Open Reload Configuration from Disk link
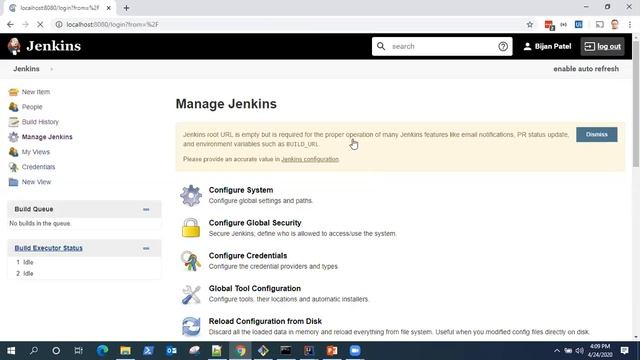Viewport: 640px width, 360px height. pyautogui.click(x=265, y=321)
